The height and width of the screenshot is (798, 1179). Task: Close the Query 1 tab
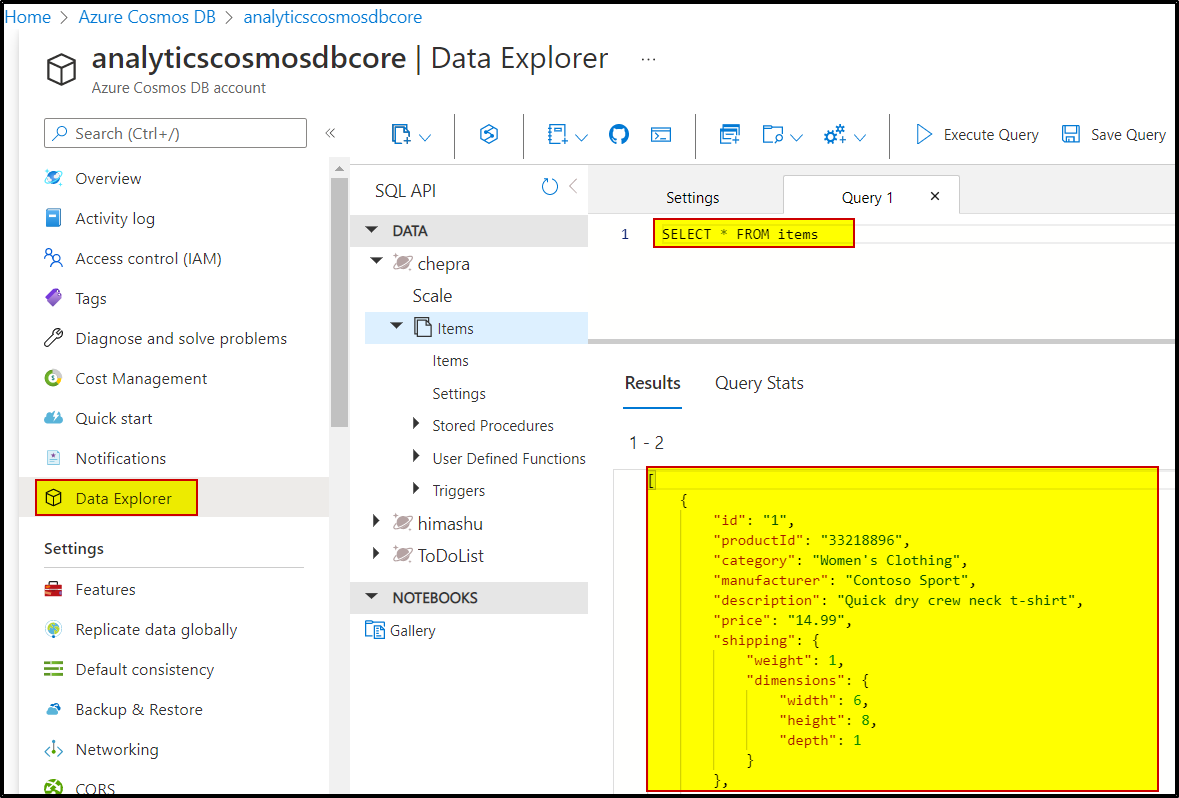coord(935,196)
